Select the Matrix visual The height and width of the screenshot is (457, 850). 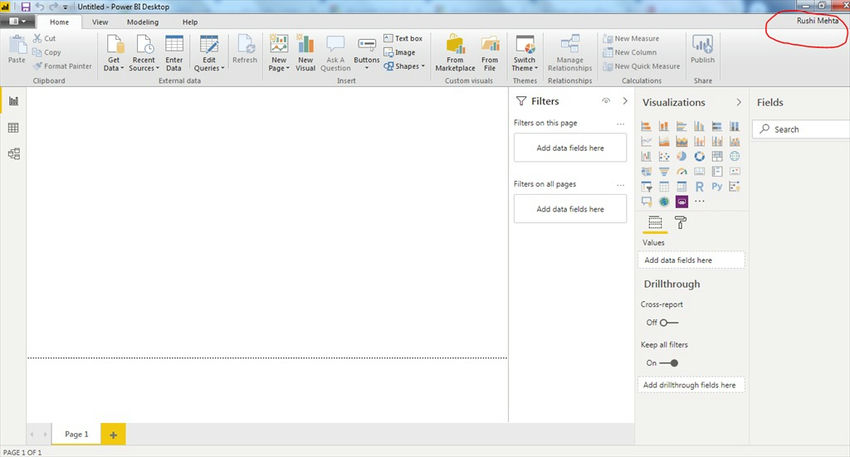tap(681, 186)
